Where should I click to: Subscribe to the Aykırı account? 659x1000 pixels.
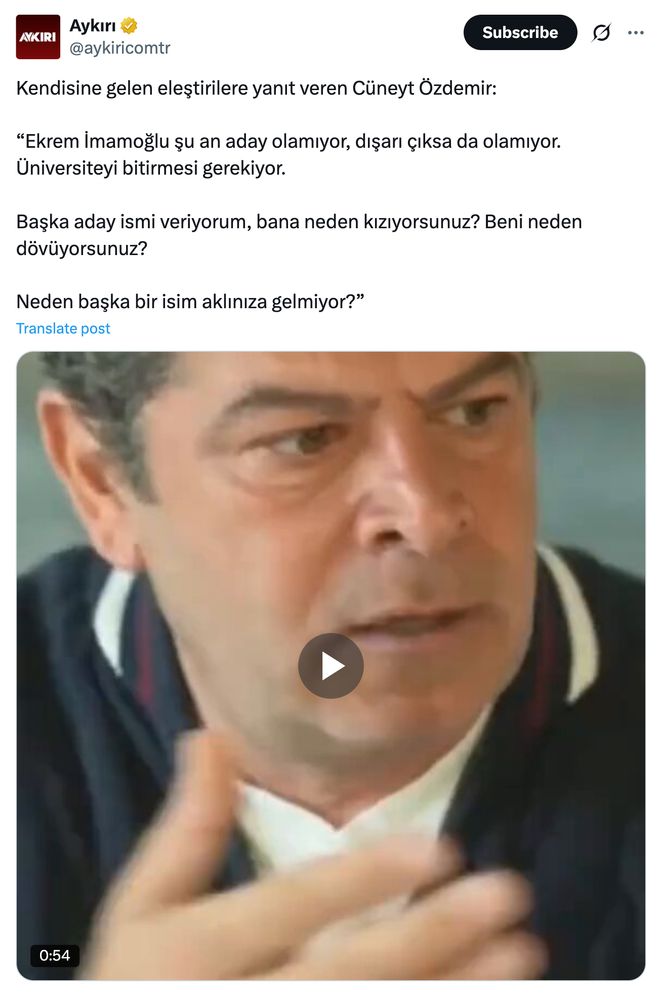pyautogui.click(x=520, y=33)
